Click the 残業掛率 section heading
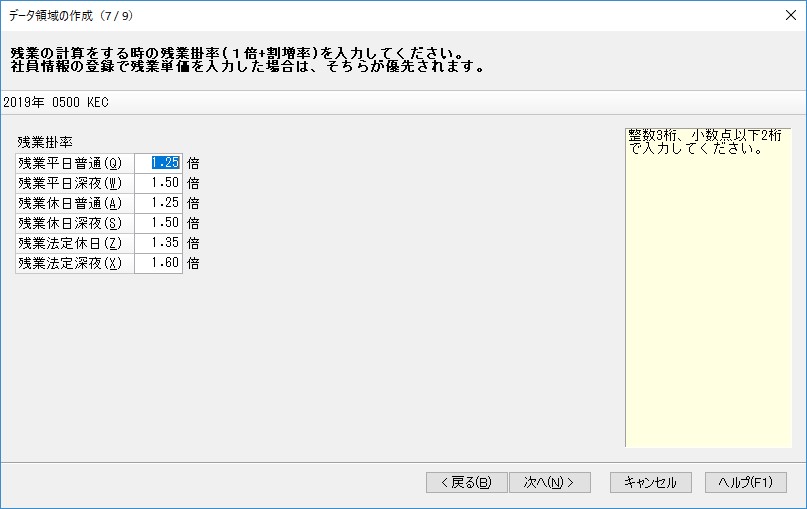Screen dimensions: 807x509 pos(45,142)
